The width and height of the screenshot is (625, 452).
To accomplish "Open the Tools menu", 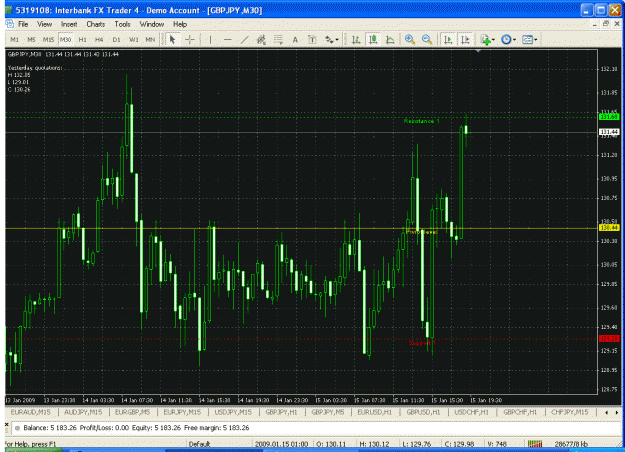I will tap(122, 24).
